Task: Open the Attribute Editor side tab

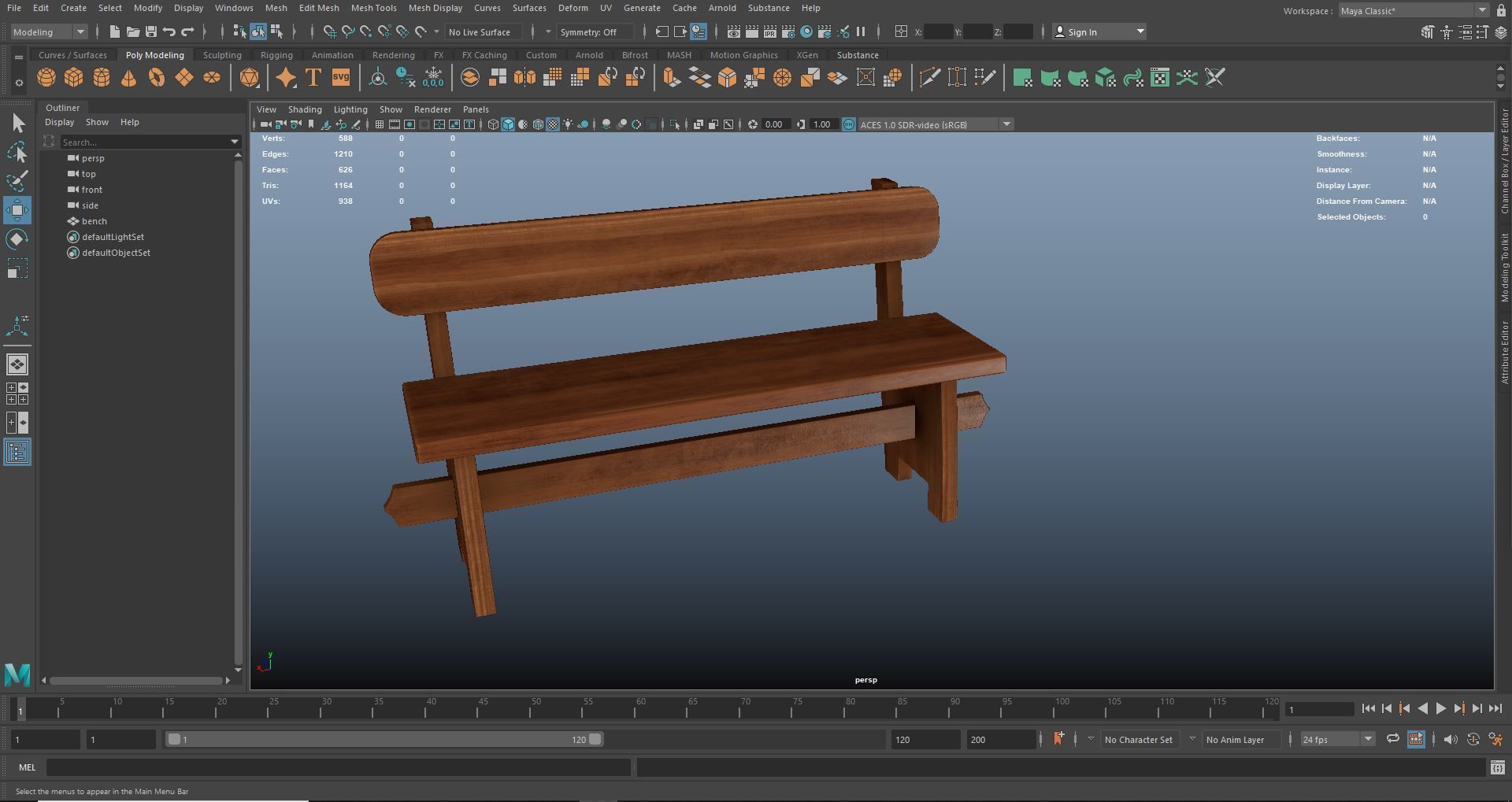Action: coord(1504,352)
